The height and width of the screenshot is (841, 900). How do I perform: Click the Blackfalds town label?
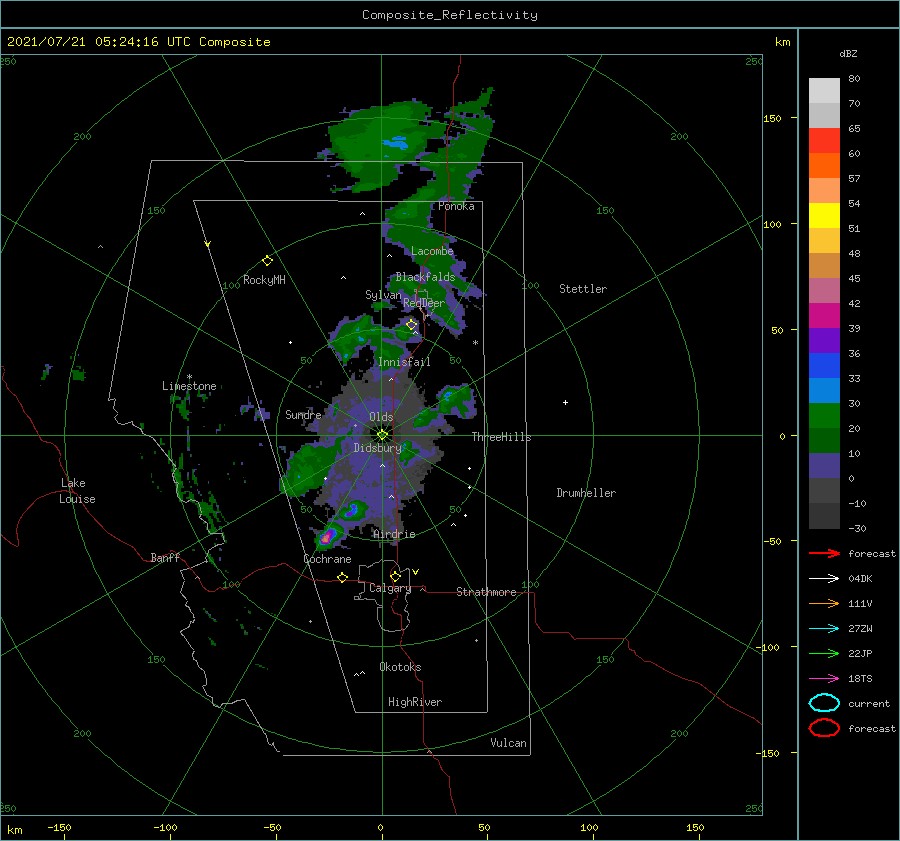click(x=425, y=277)
